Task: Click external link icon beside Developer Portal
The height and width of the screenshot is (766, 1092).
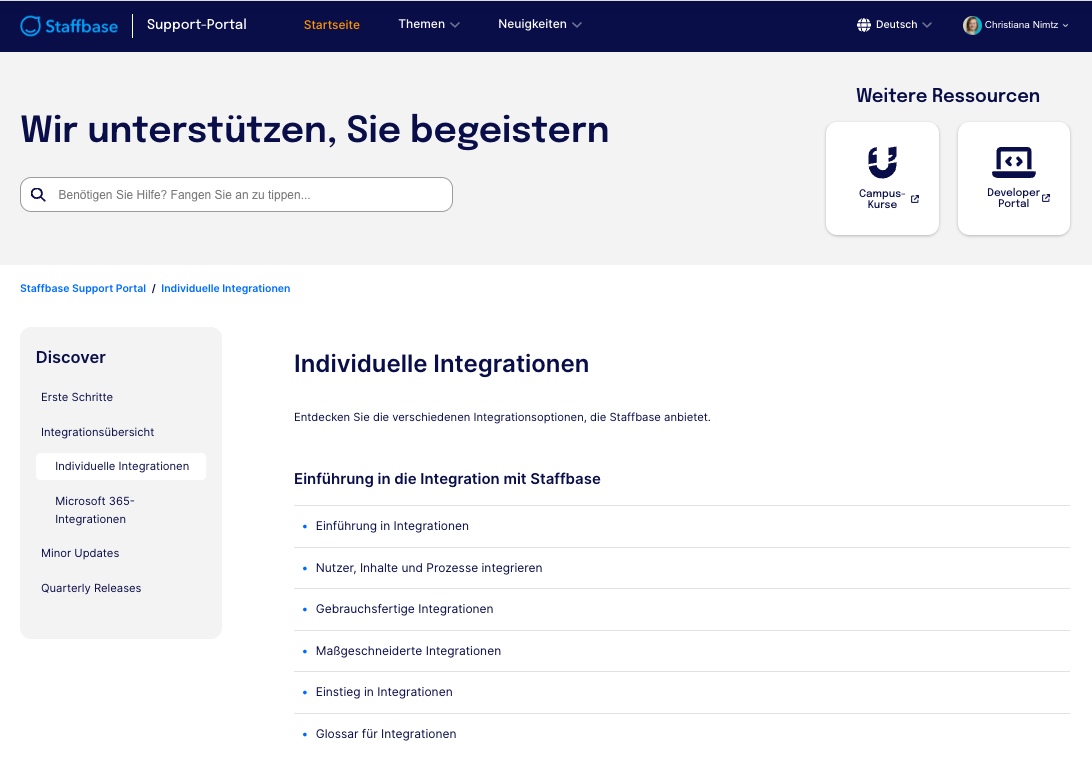Action: [x=1046, y=198]
